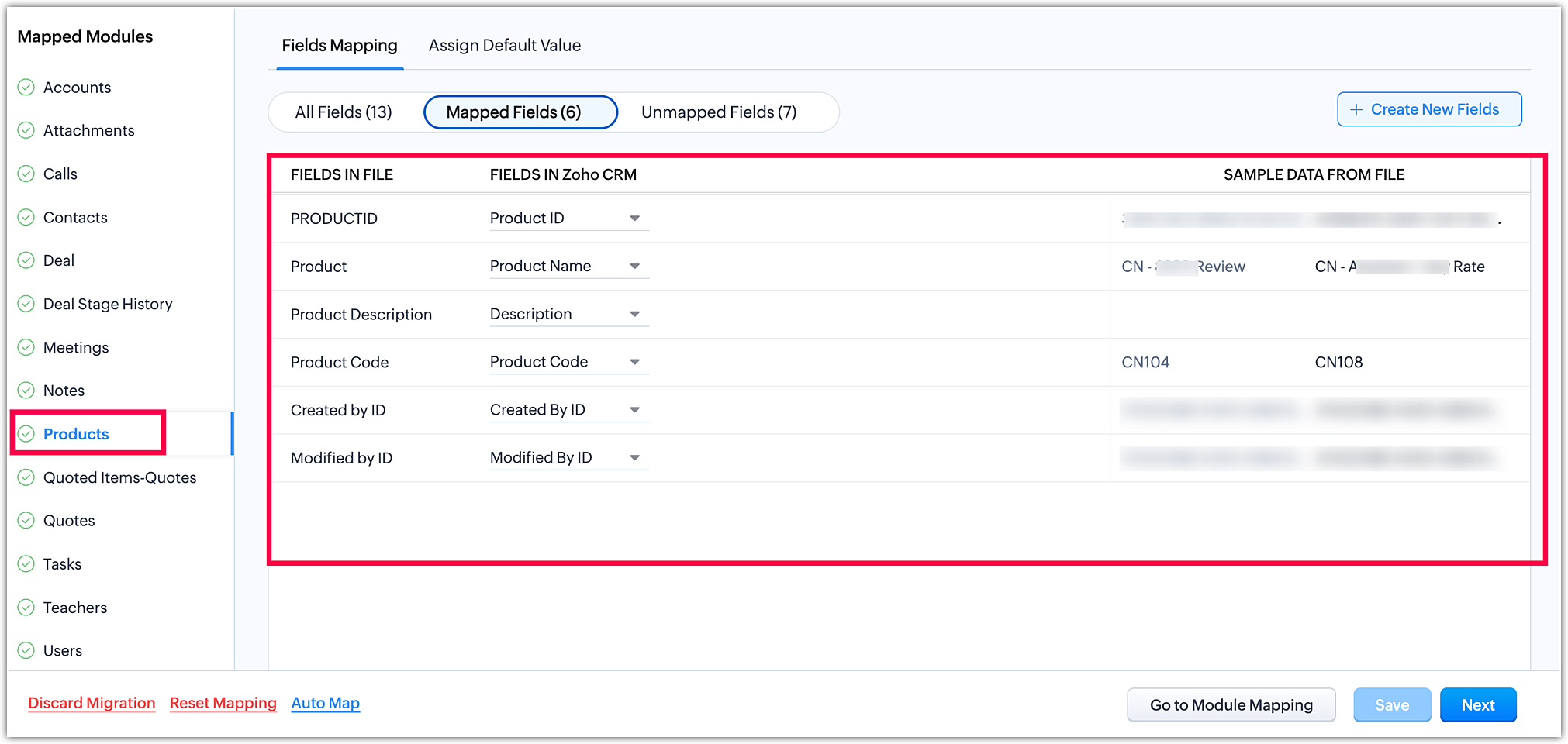The height and width of the screenshot is (744, 1568).
Task: Select the Products module in sidebar
Action: point(76,434)
